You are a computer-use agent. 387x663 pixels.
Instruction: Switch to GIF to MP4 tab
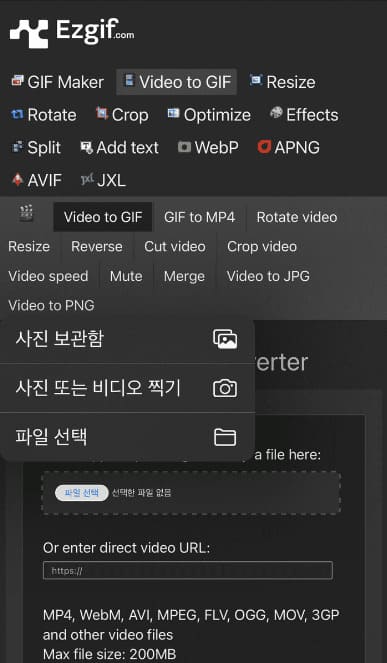coord(199,217)
